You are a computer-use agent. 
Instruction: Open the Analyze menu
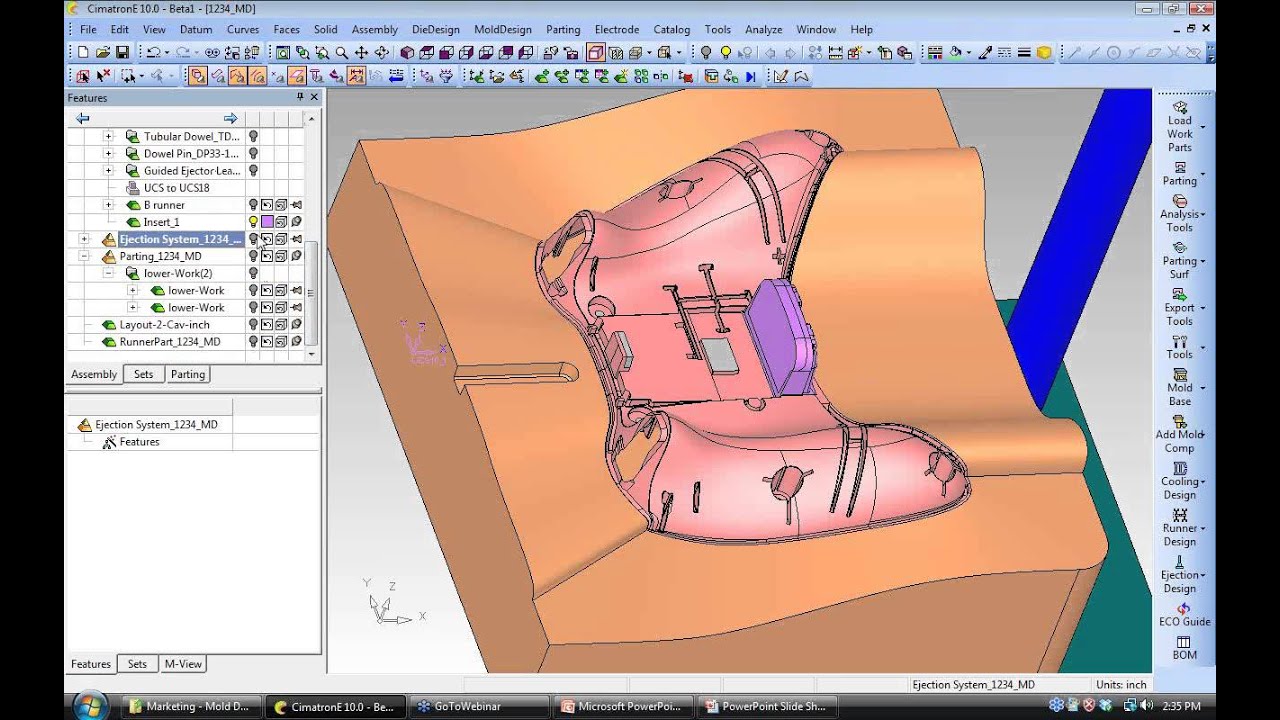(x=763, y=29)
